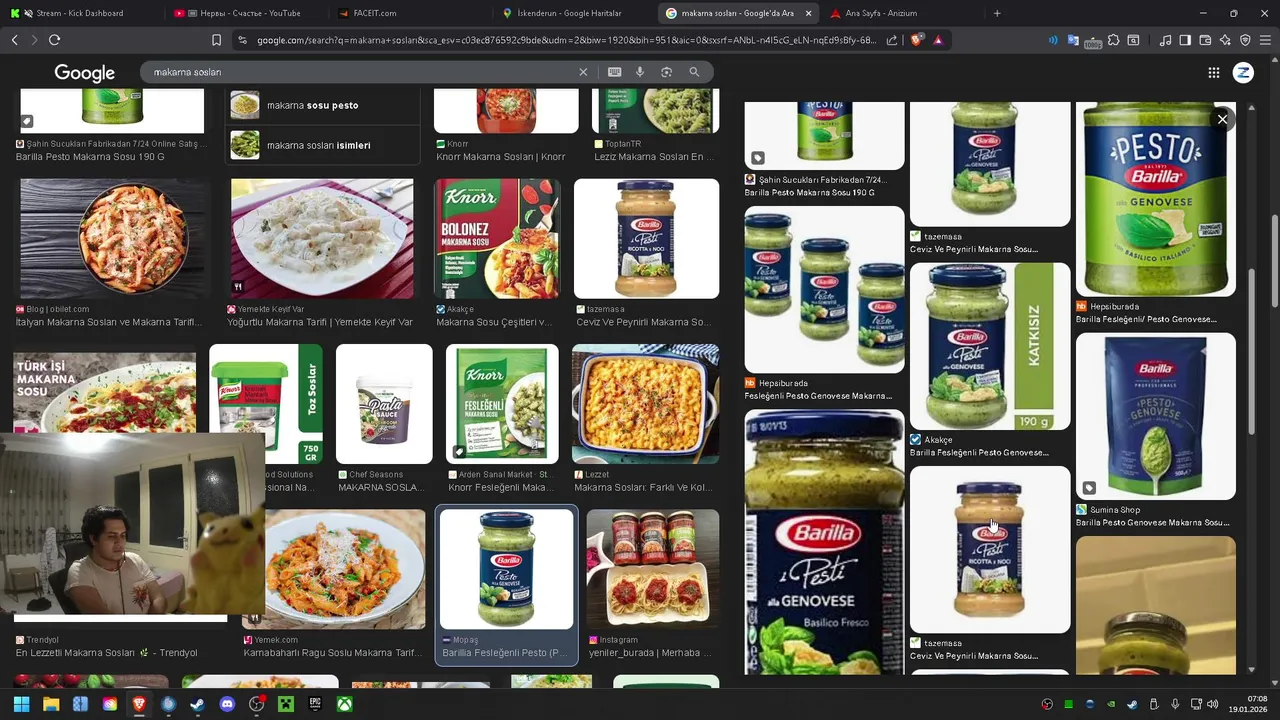Open the browser hamburger menu
Viewport: 1280px width, 720px height.
click(x=1265, y=40)
